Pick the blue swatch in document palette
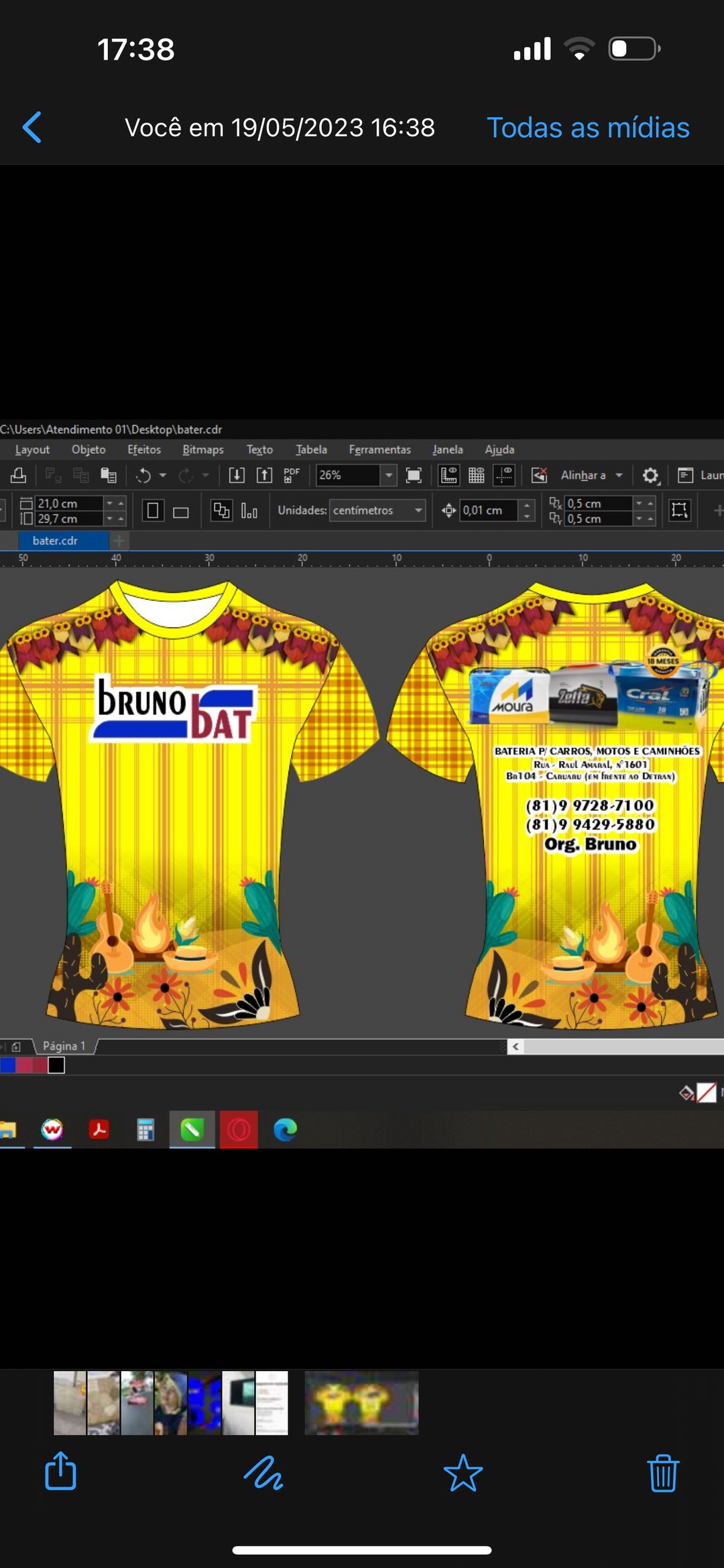The image size is (724, 1568). (8, 1065)
